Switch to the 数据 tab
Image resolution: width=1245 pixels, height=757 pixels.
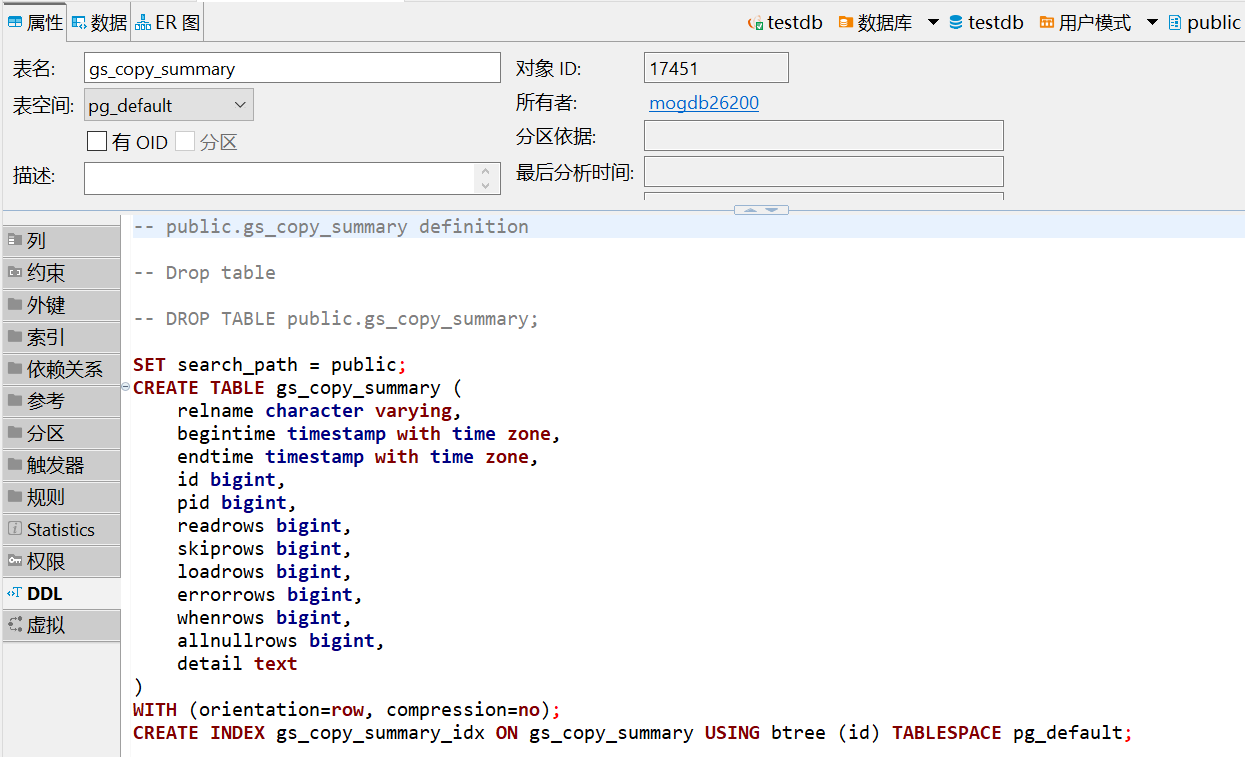pos(99,22)
